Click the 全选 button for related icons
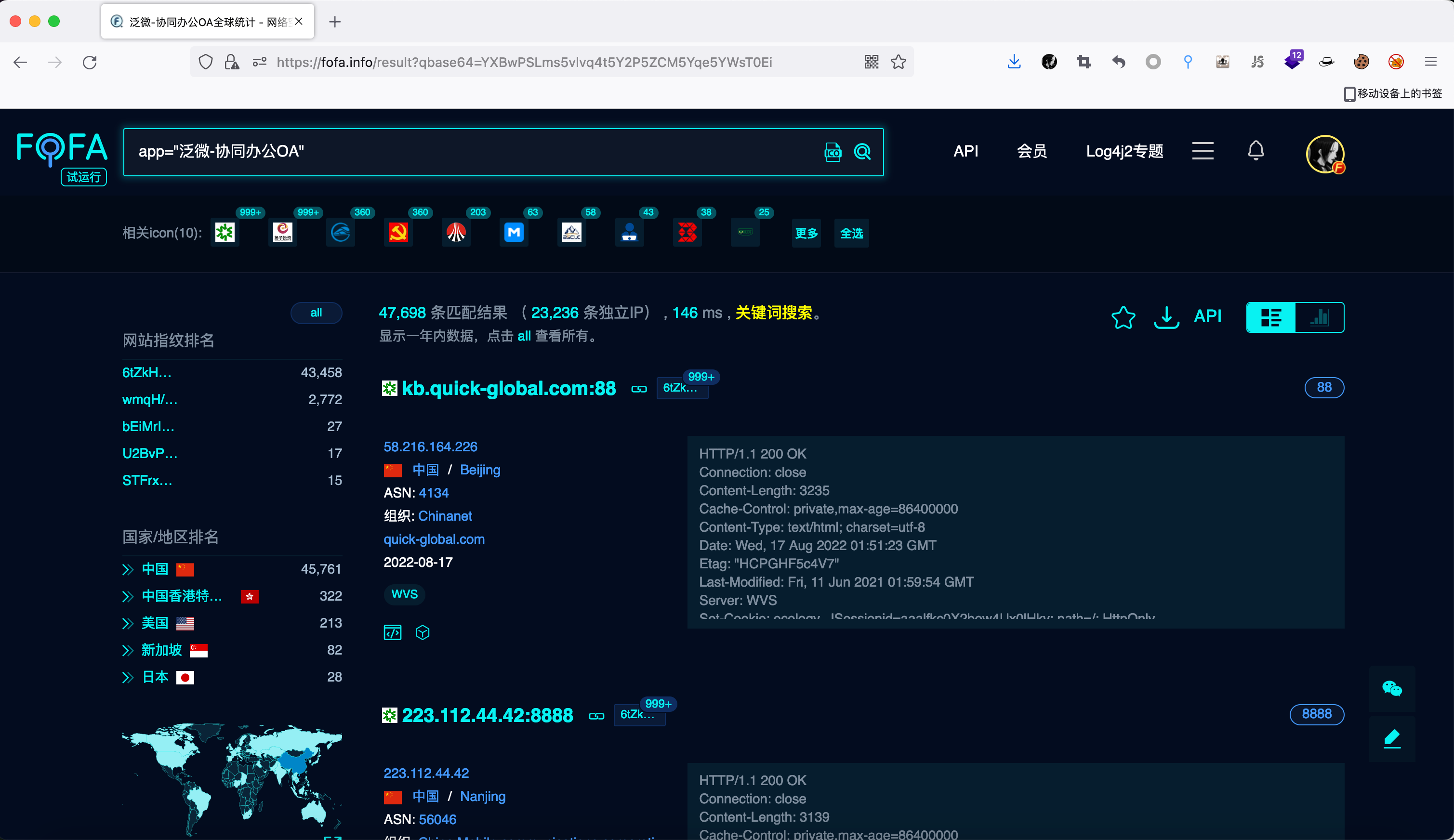The image size is (1454, 840). coord(851,233)
